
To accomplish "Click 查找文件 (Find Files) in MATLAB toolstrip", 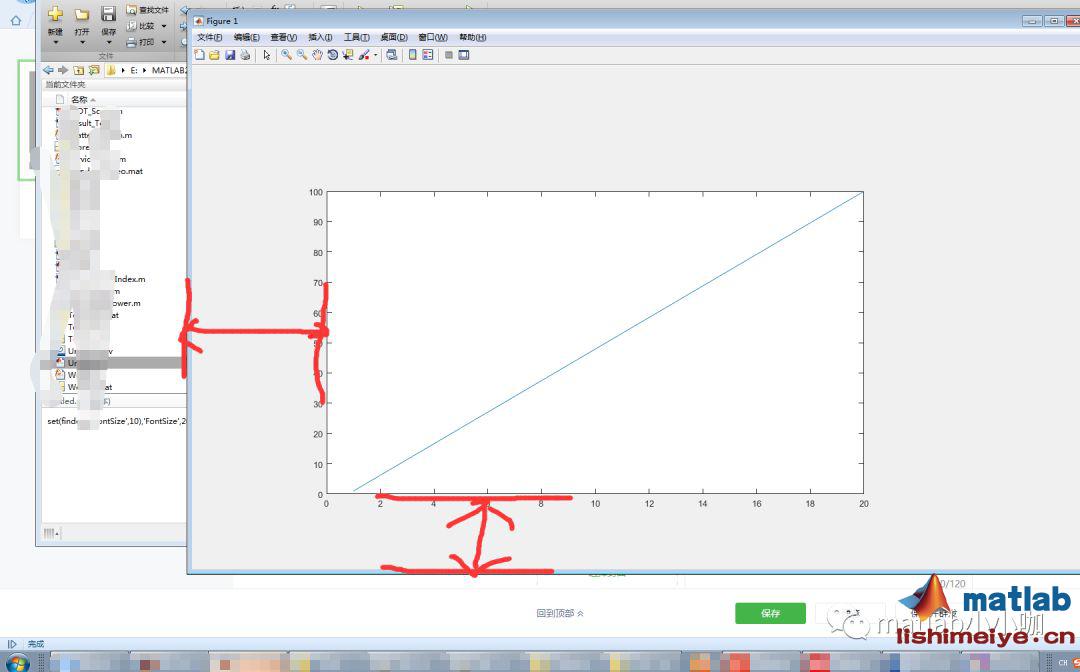I will tap(147, 10).
